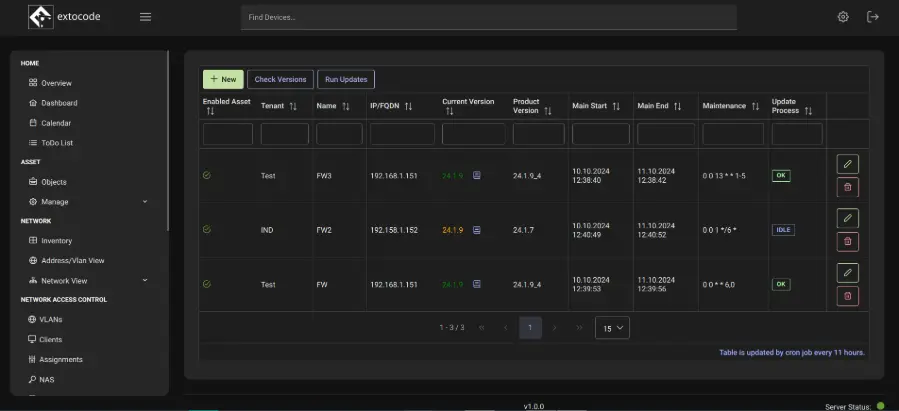This screenshot has height=411, width=899.
Task: Go to Inventory in sidebar
Action: click(x=56, y=241)
